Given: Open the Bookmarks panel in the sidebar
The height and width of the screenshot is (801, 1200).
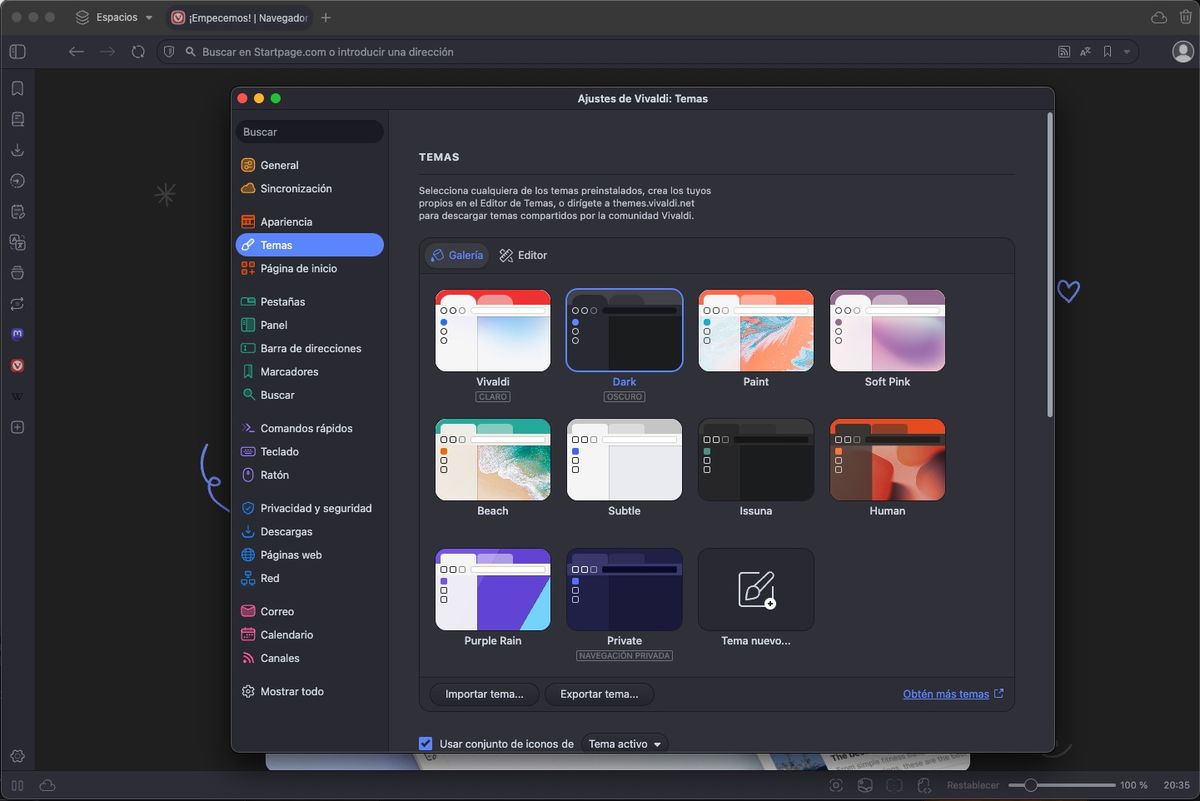Looking at the screenshot, I should (17, 88).
